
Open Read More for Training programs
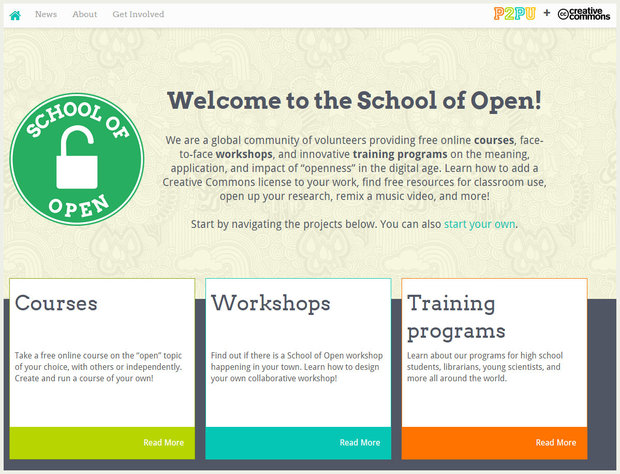click(x=555, y=442)
